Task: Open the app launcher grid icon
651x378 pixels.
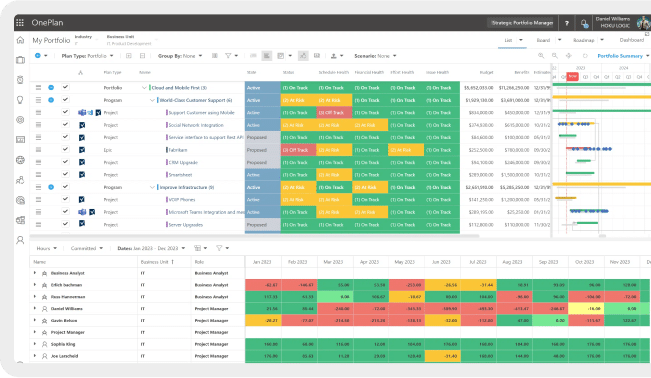Action: (20, 23)
